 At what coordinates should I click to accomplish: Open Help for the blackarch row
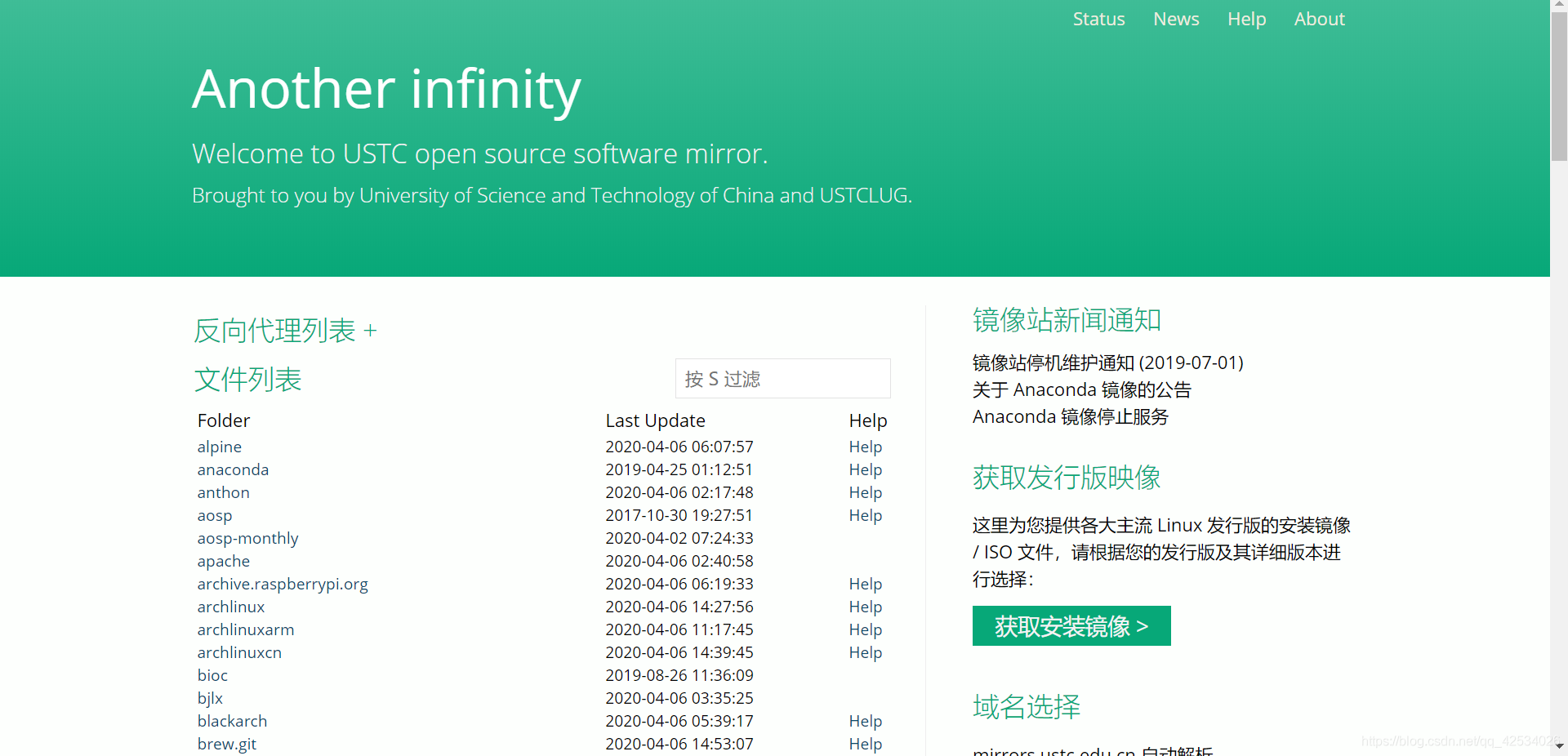[x=865, y=721]
